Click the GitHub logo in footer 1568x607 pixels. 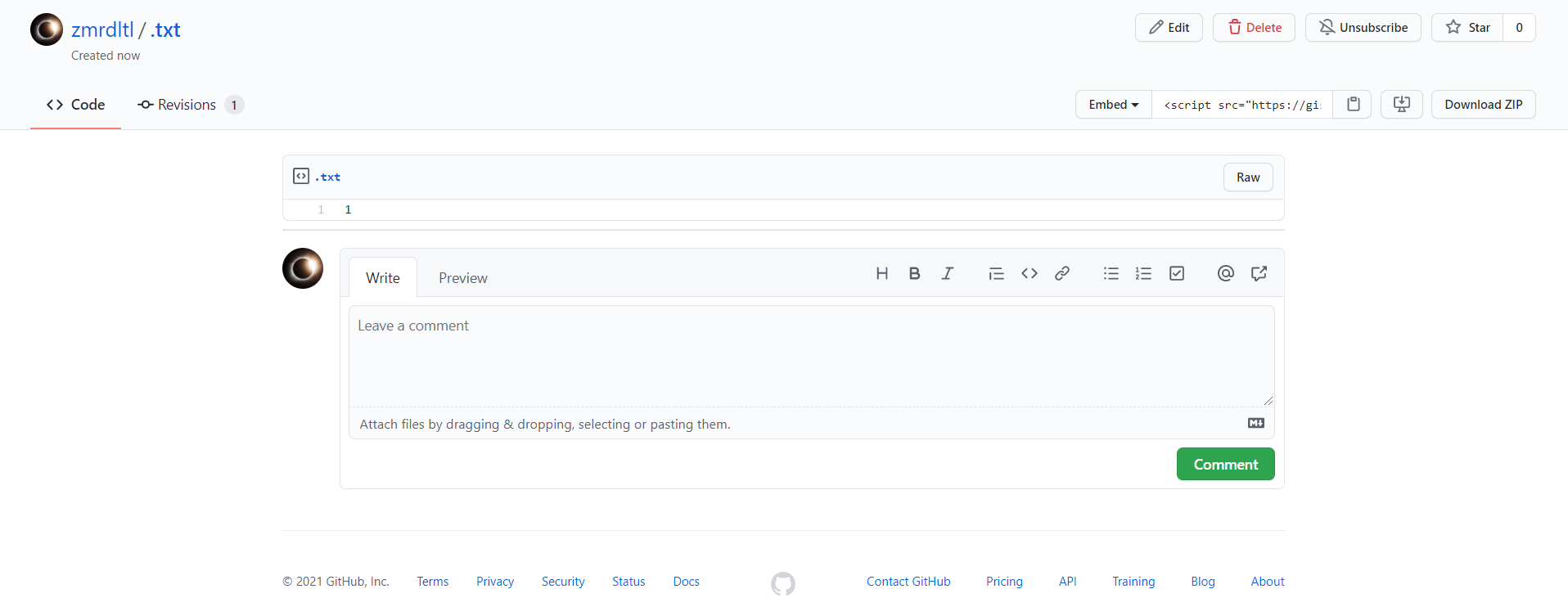click(x=782, y=583)
